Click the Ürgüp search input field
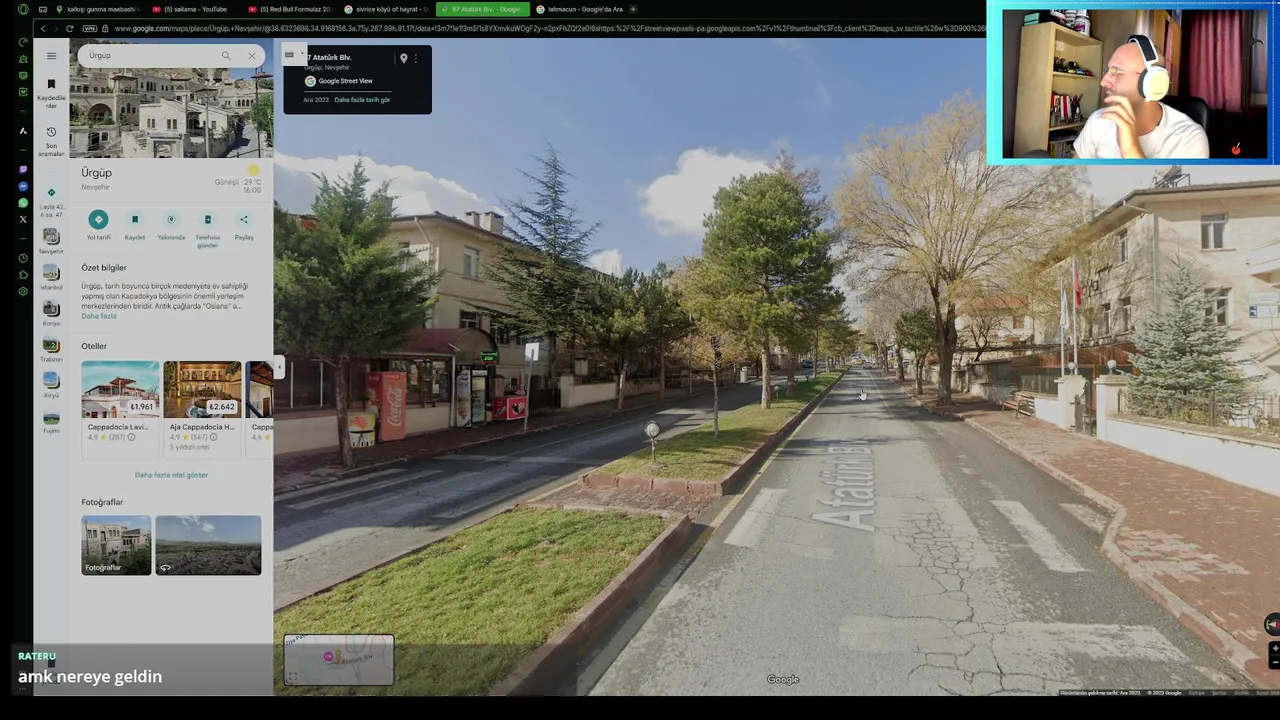This screenshot has height=720, width=1280. click(150, 56)
